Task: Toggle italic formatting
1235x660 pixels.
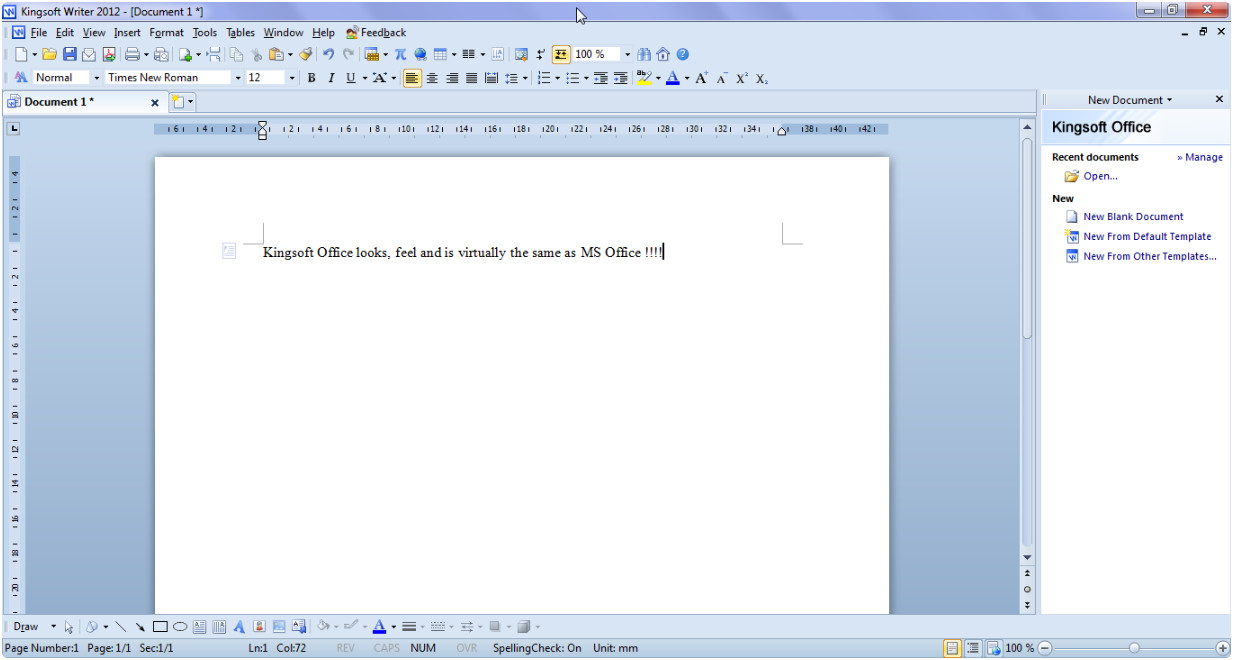Action: pyautogui.click(x=330, y=77)
